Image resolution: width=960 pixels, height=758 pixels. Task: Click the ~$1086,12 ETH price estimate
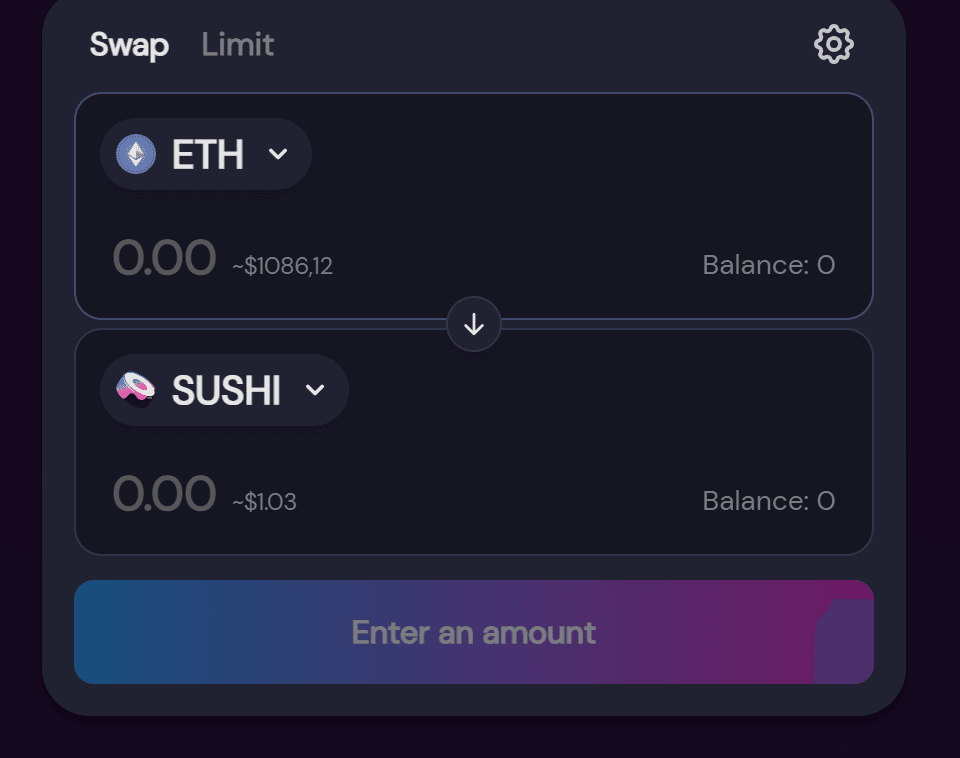tap(282, 266)
